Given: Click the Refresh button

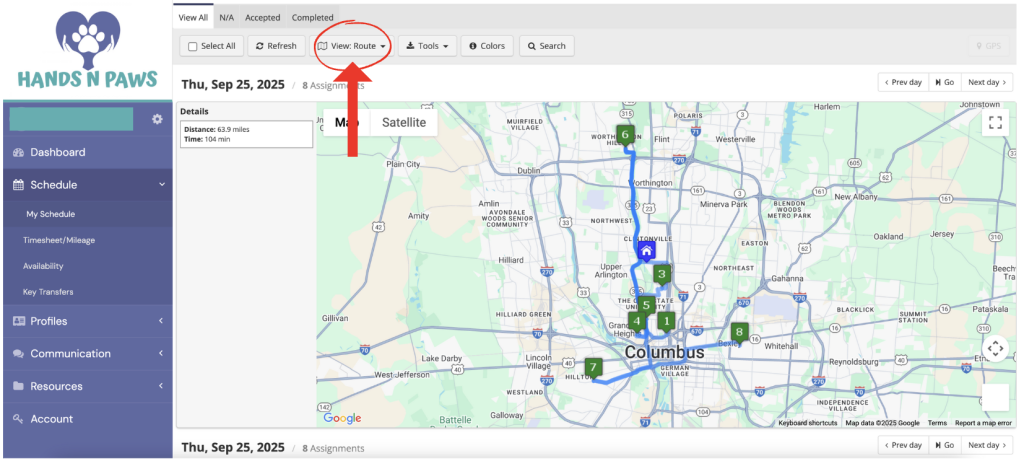Looking at the screenshot, I should tap(275, 46).
